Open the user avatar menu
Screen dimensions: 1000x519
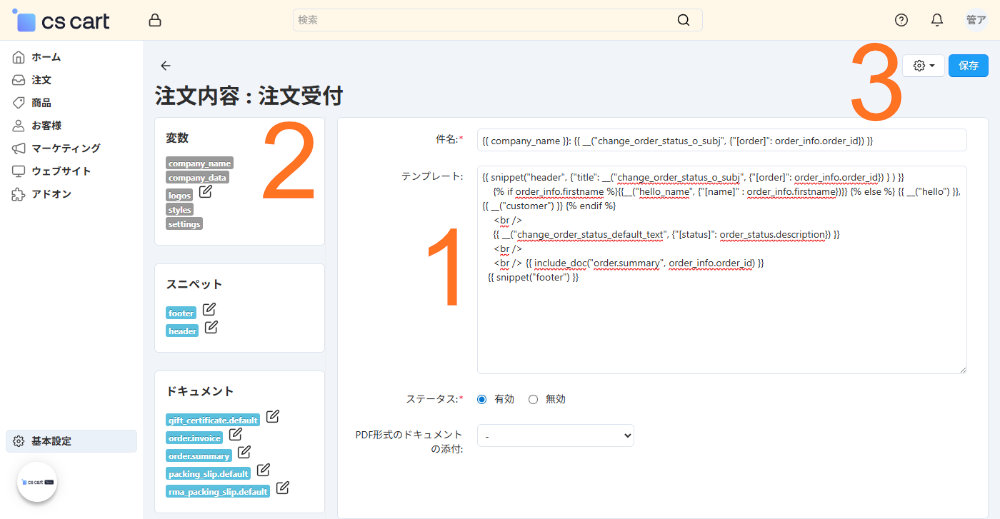pos(976,20)
